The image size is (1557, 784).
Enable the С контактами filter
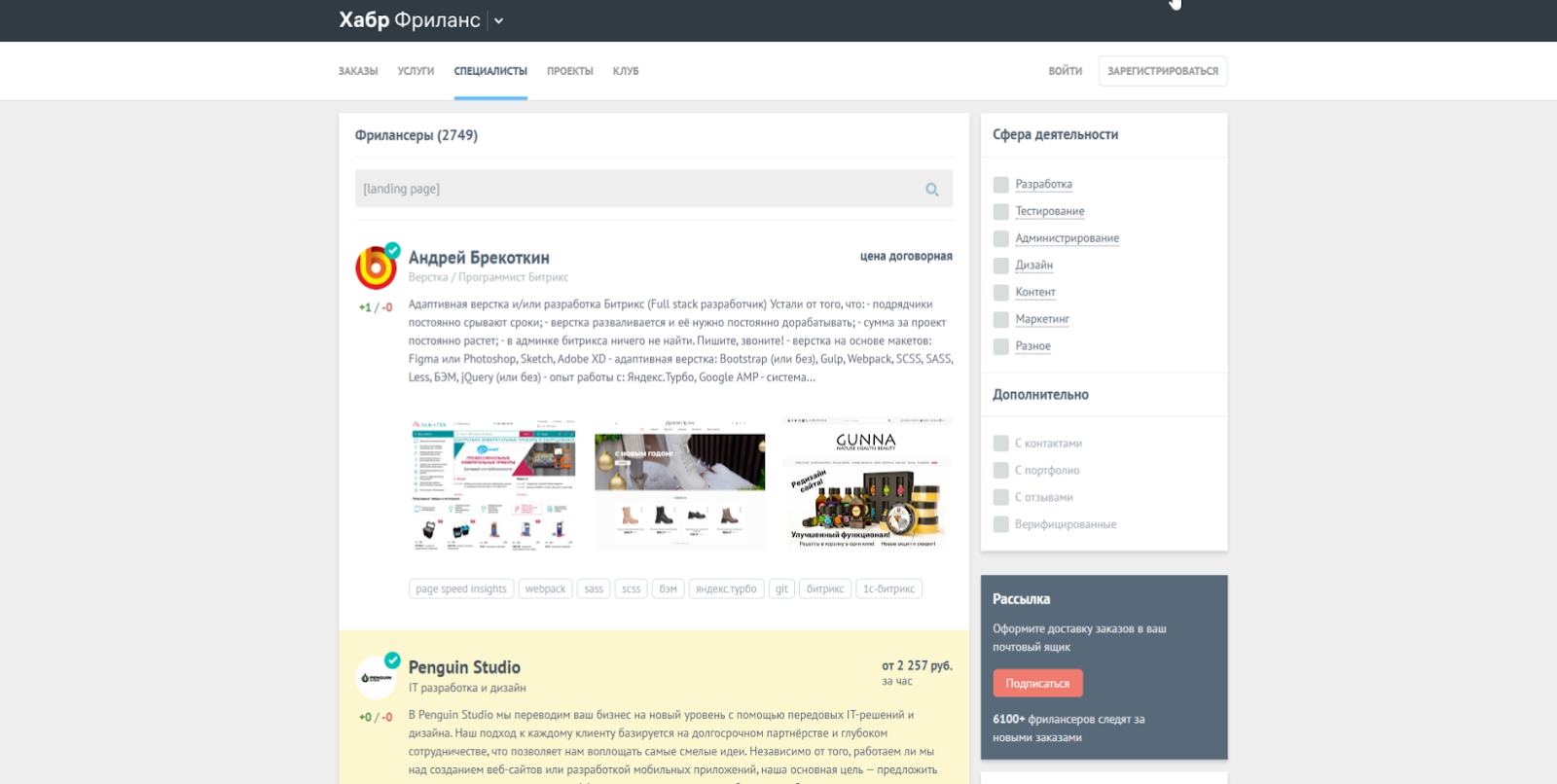click(1000, 444)
